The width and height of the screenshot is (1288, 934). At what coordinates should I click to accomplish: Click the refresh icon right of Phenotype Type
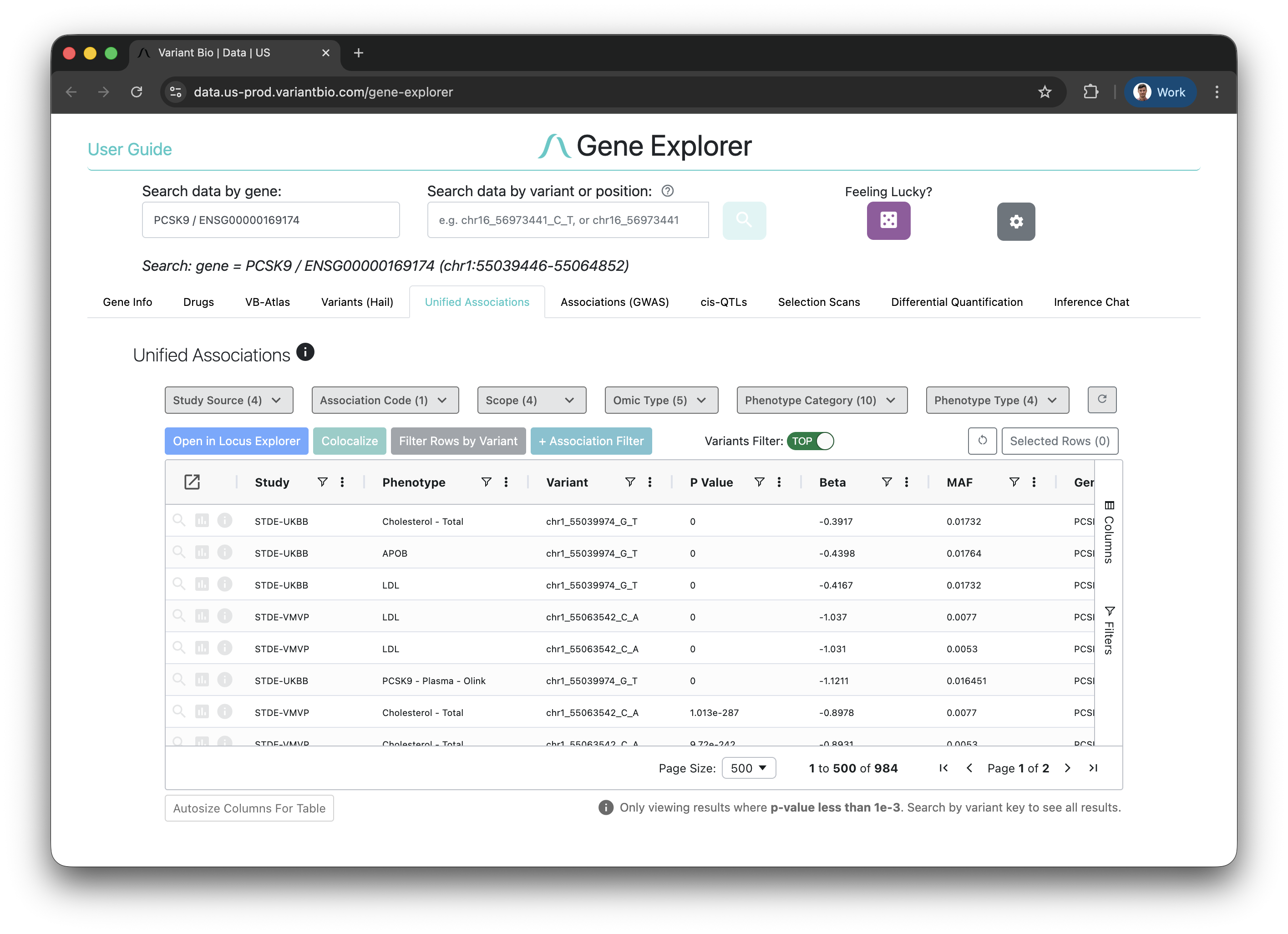[x=1102, y=400]
